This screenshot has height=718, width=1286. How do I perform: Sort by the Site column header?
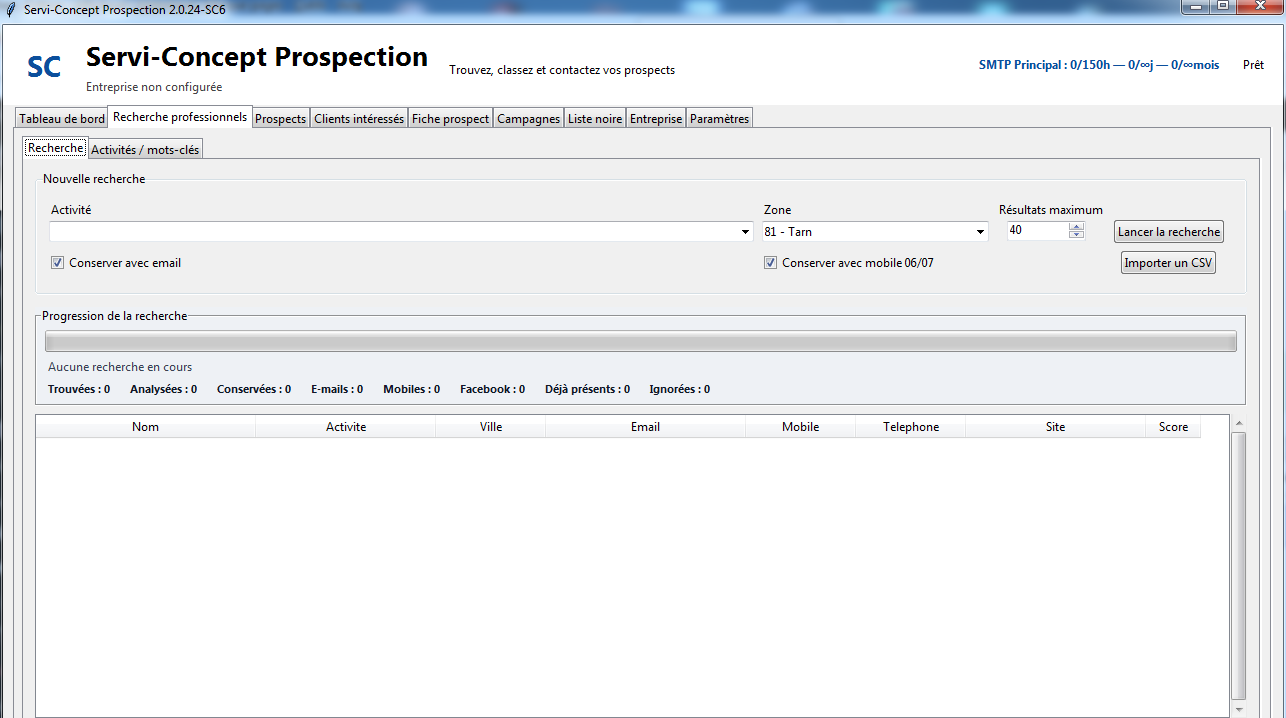pos(1056,427)
